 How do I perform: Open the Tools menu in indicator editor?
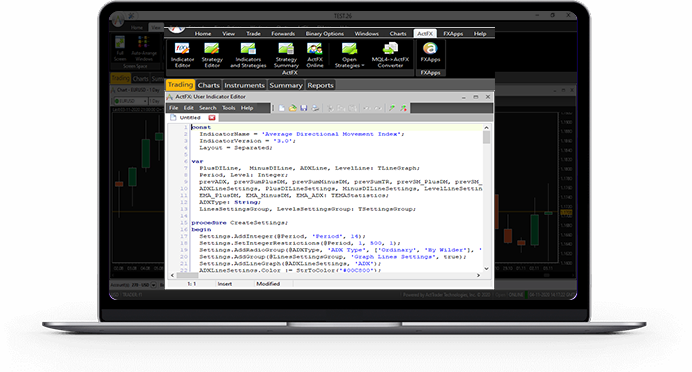[x=229, y=108]
